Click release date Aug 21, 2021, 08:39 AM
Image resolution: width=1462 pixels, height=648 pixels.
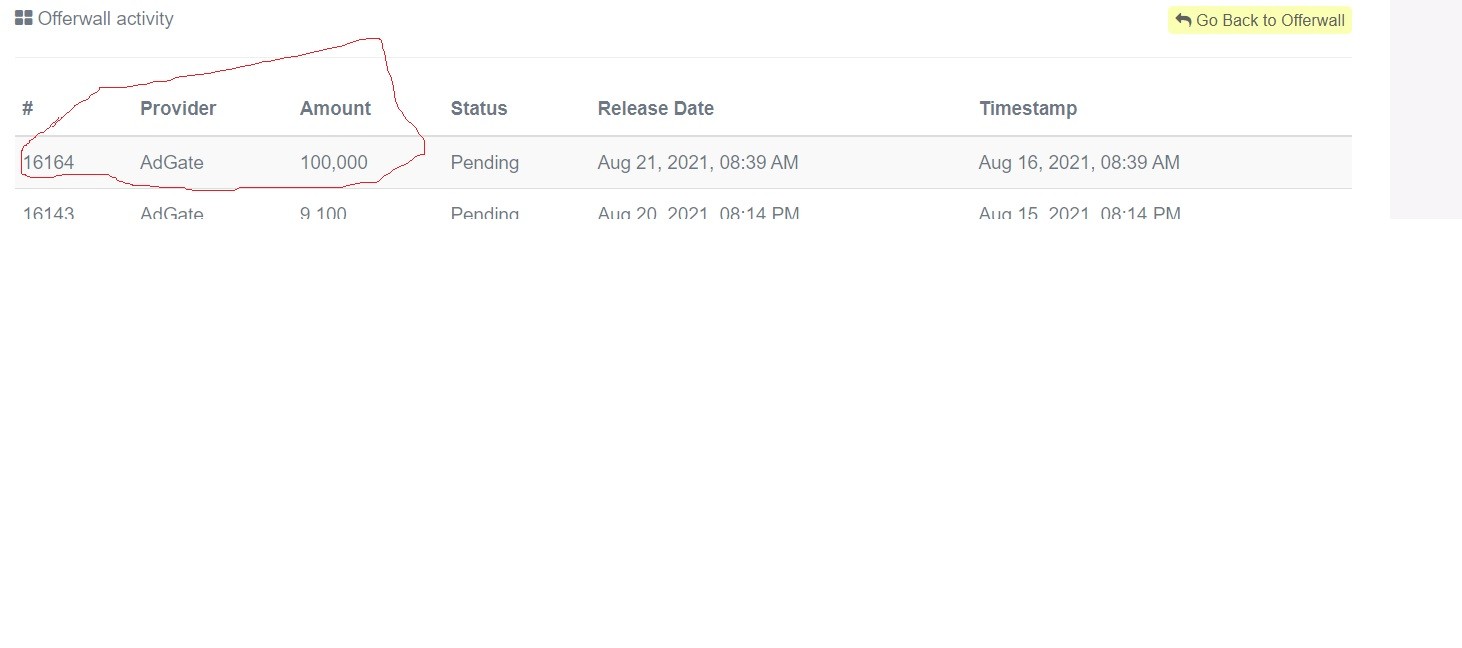coord(698,162)
